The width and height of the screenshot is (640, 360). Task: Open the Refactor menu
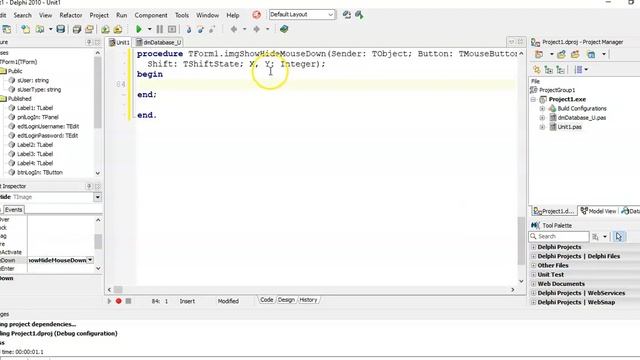[71, 15]
